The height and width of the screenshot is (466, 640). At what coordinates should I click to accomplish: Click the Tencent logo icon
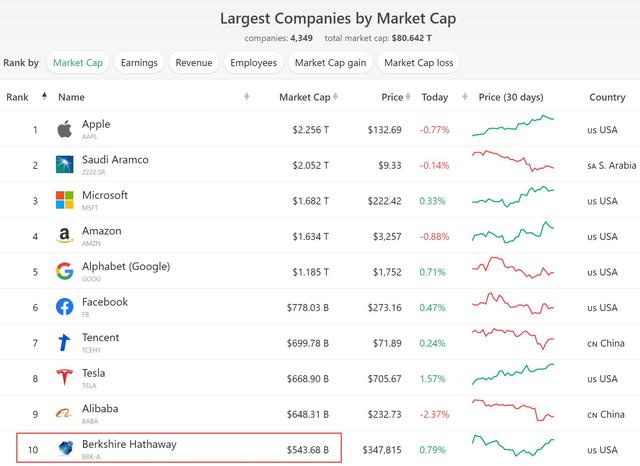(x=64, y=342)
